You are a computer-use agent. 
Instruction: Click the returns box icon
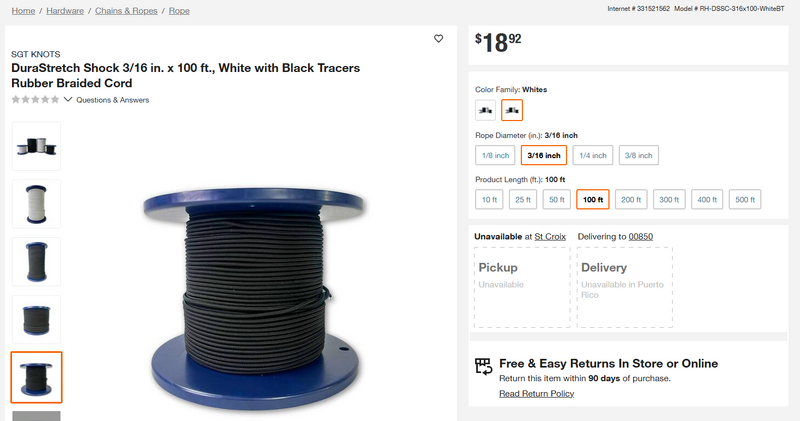click(483, 365)
